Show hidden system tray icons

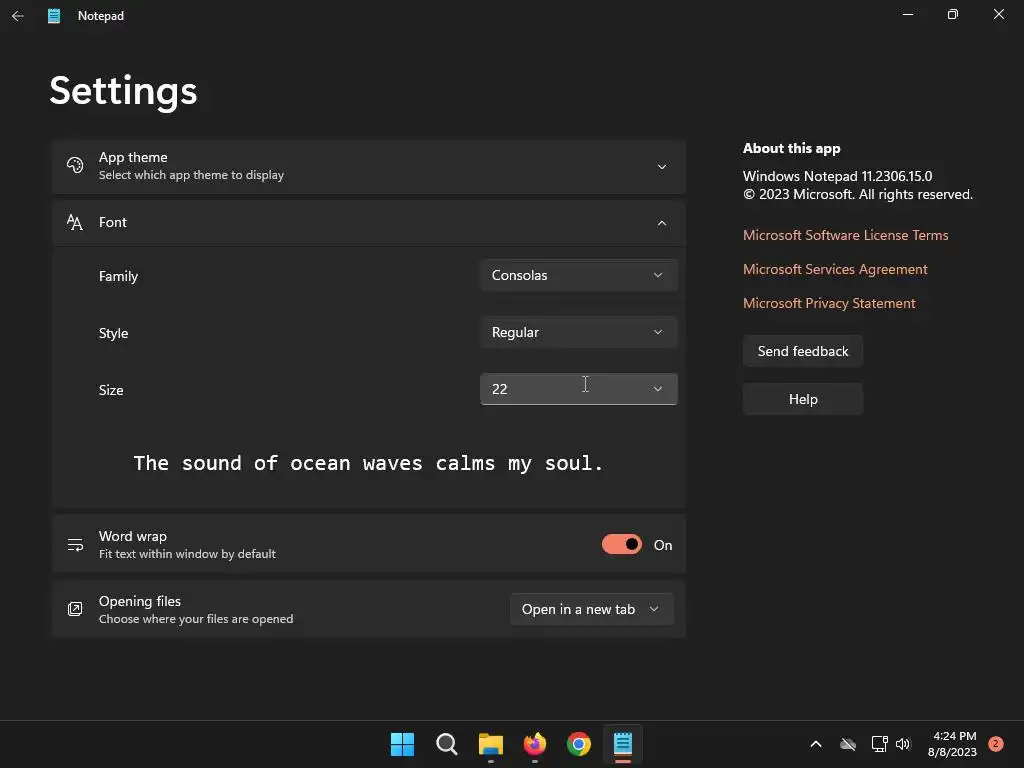tap(816, 744)
